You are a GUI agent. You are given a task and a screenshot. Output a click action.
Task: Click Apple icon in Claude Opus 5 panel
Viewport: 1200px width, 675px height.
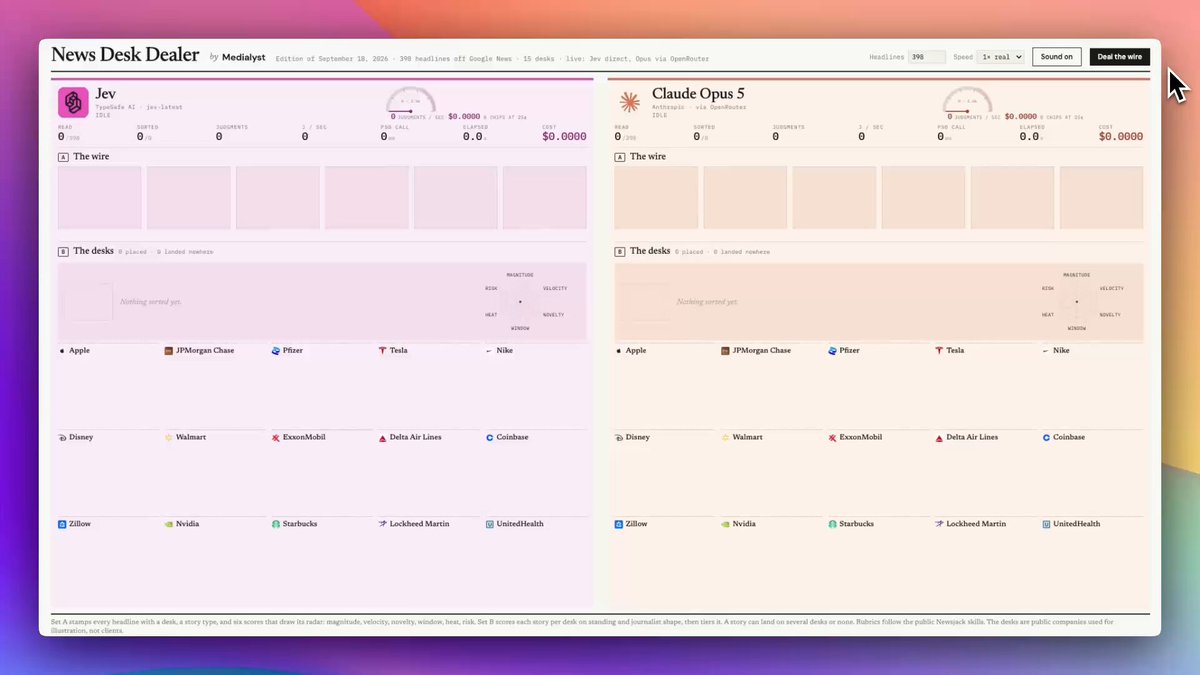click(619, 351)
